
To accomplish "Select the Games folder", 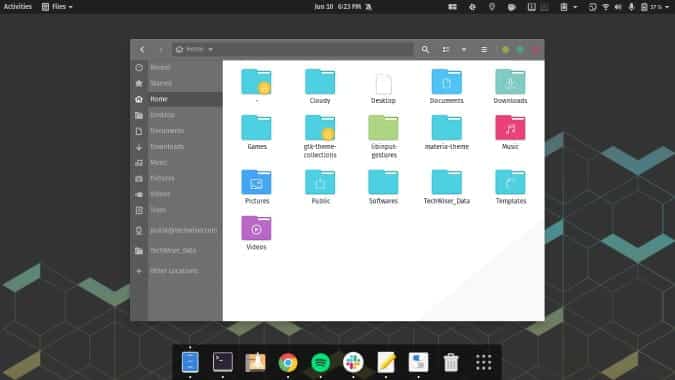I will pos(257,132).
